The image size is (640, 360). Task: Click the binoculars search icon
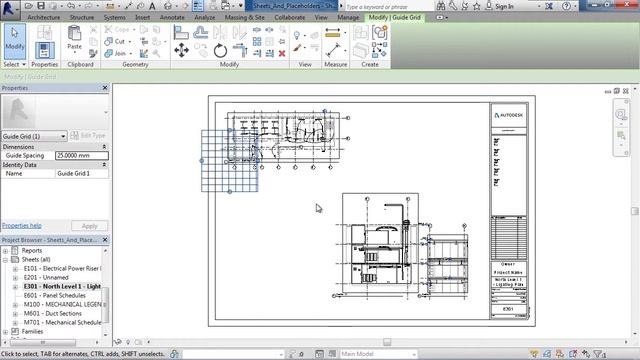441,6
